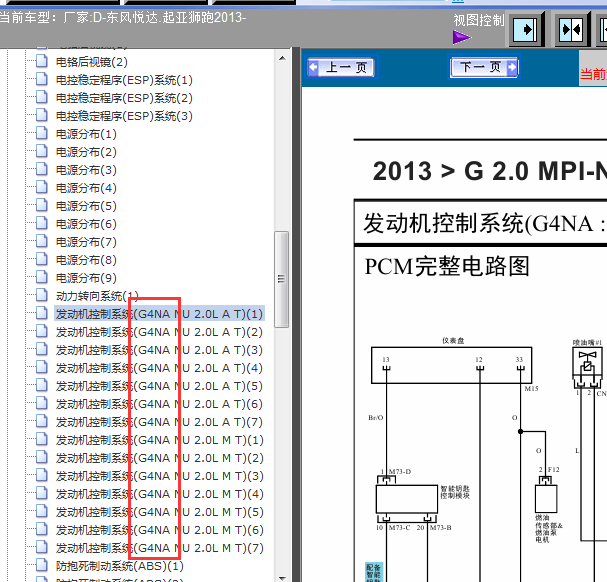Click the tree scrollbar up arrow
Viewport: 607px width, 582px height.
pos(282,58)
